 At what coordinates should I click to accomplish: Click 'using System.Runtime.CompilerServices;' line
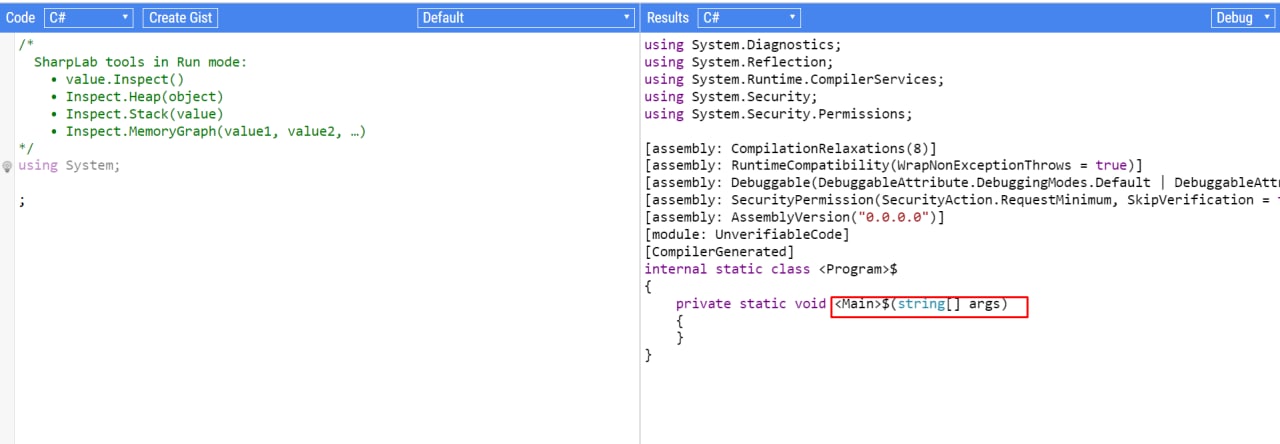point(794,79)
